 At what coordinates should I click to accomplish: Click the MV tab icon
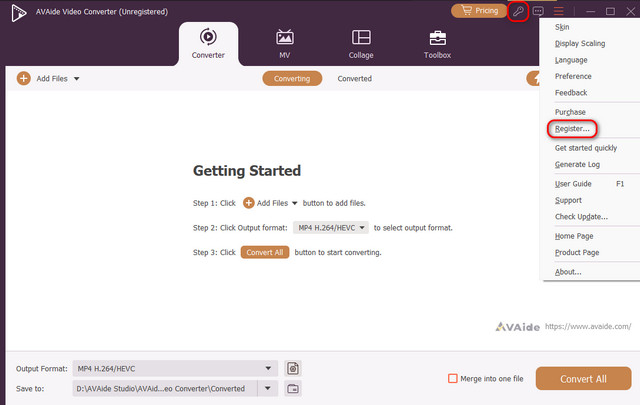click(285, 37)
